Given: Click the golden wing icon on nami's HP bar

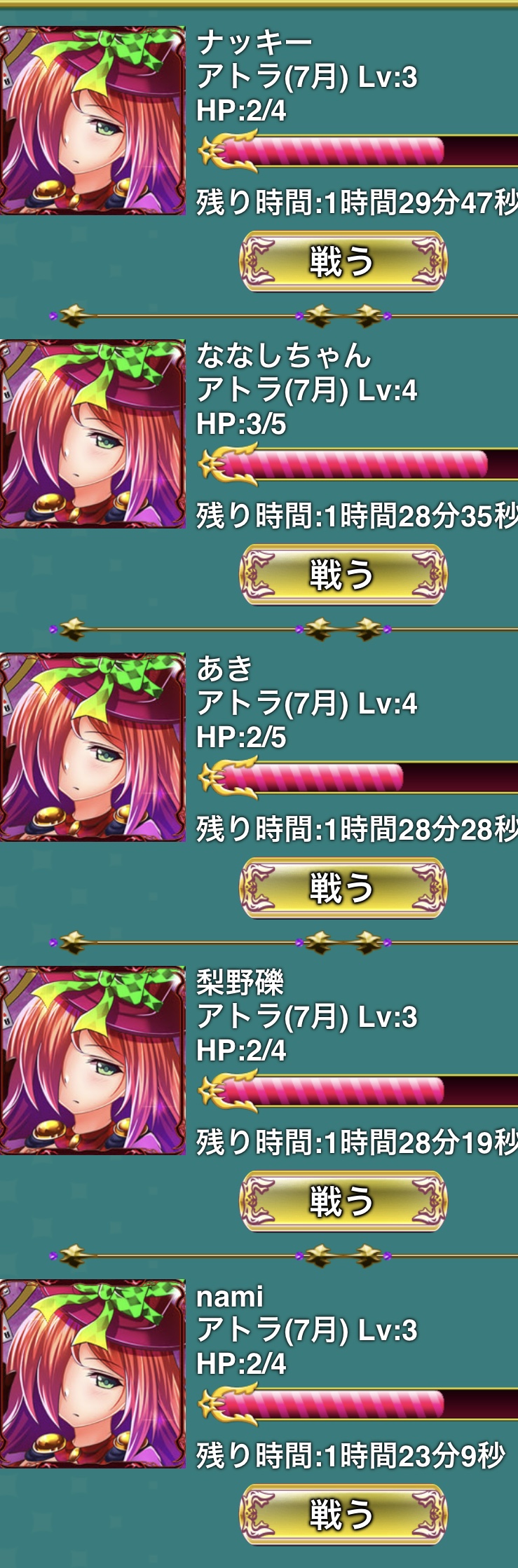Looking at the screenshot, I should [x=226, y=1404].
